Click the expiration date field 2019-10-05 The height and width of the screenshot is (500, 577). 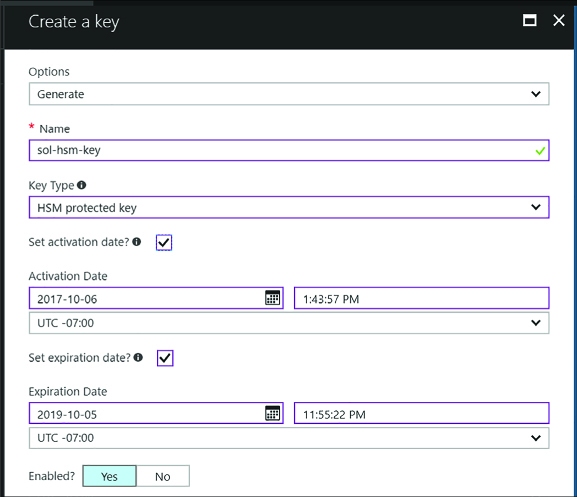click(x=156, y=413)
